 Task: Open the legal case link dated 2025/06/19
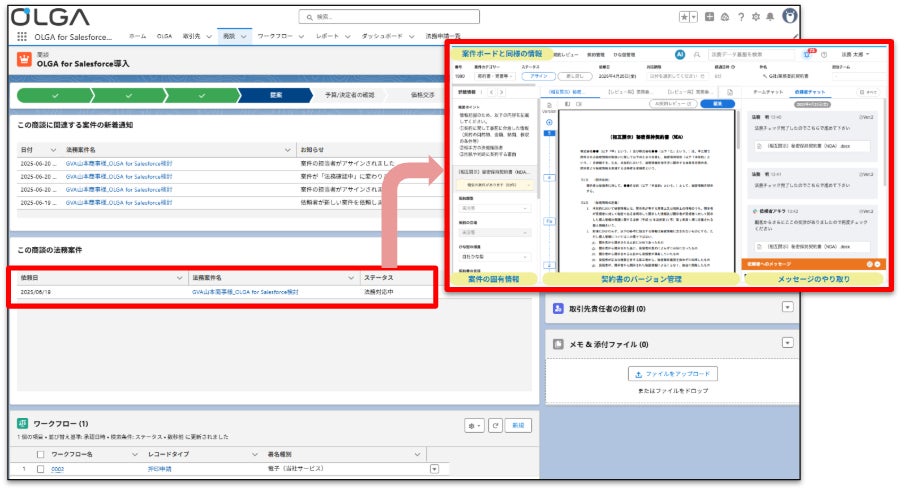pos(245,292)
